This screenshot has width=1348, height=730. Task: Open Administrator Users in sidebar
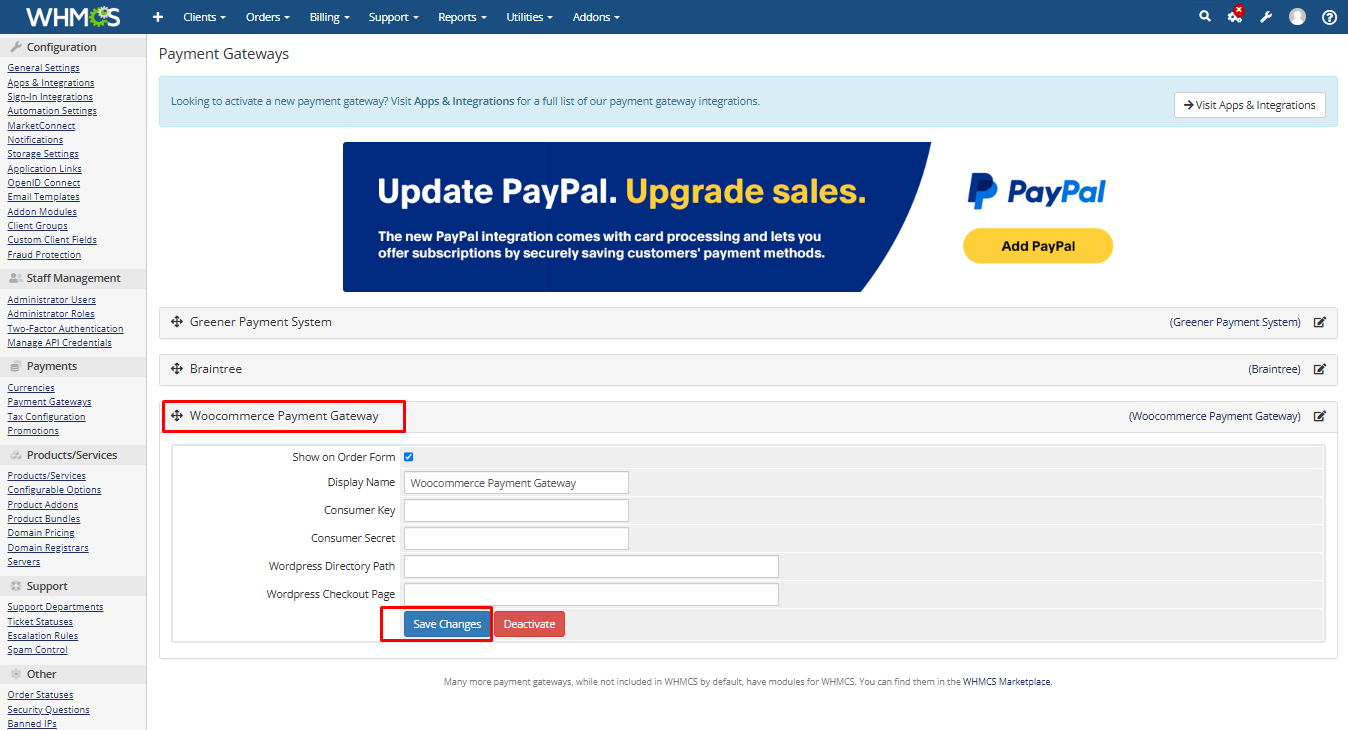coord(52,300)
